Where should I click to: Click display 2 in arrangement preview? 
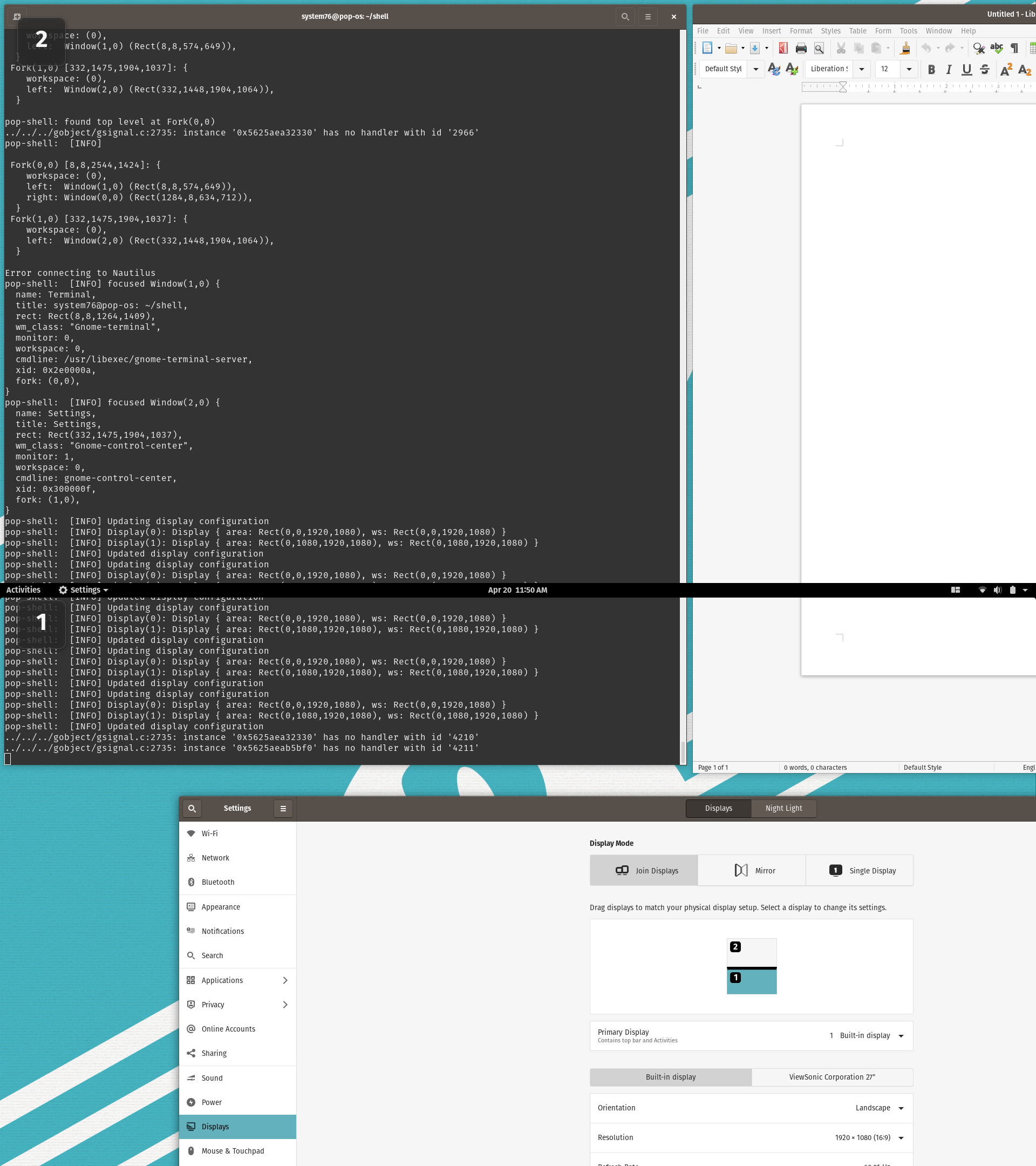coord(752,953)
